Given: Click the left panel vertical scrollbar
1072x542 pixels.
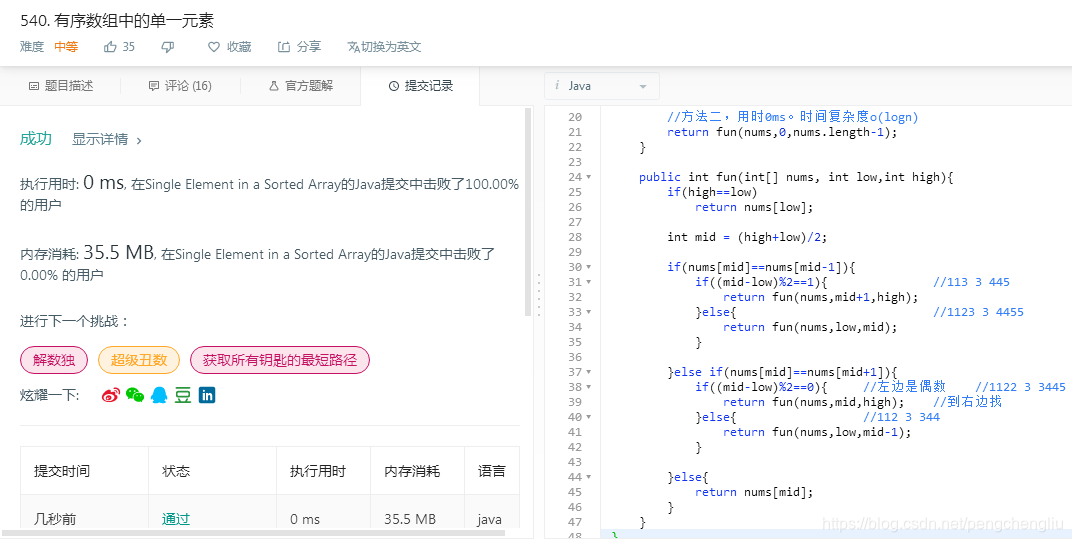Looking at the screenshot, I should (x=528, y=212).
